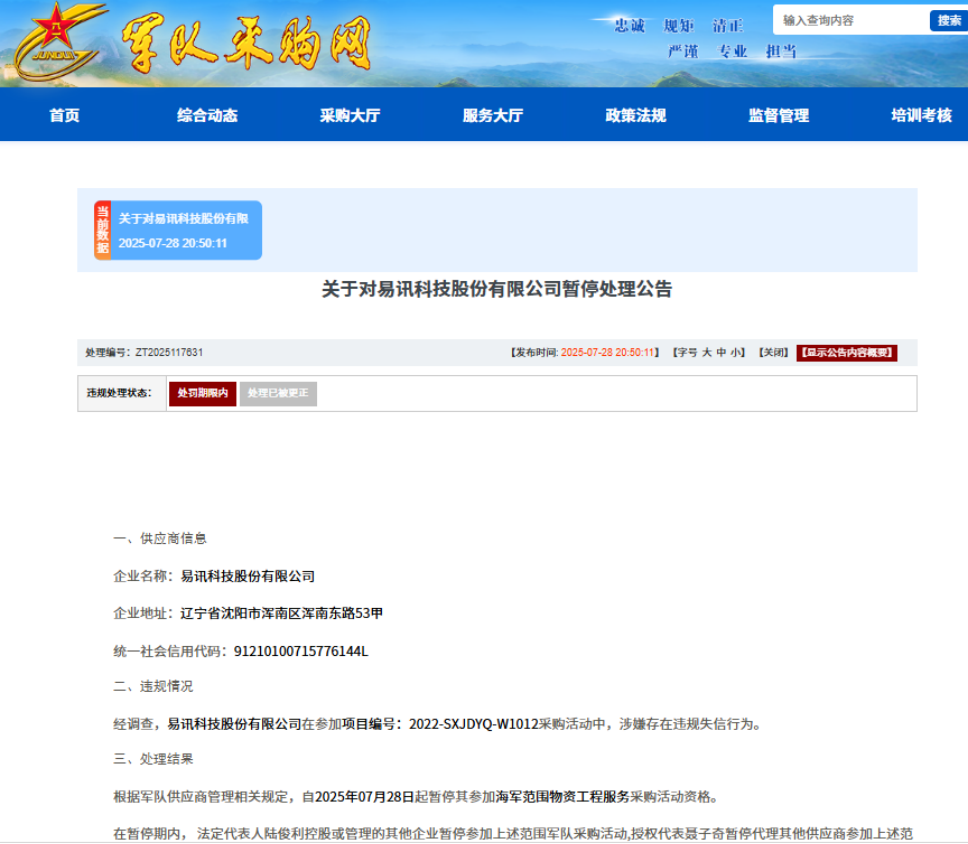Select the 处理已被更正 gray status button
This screenshot has height=844, width=968.
tap(278, 393)
